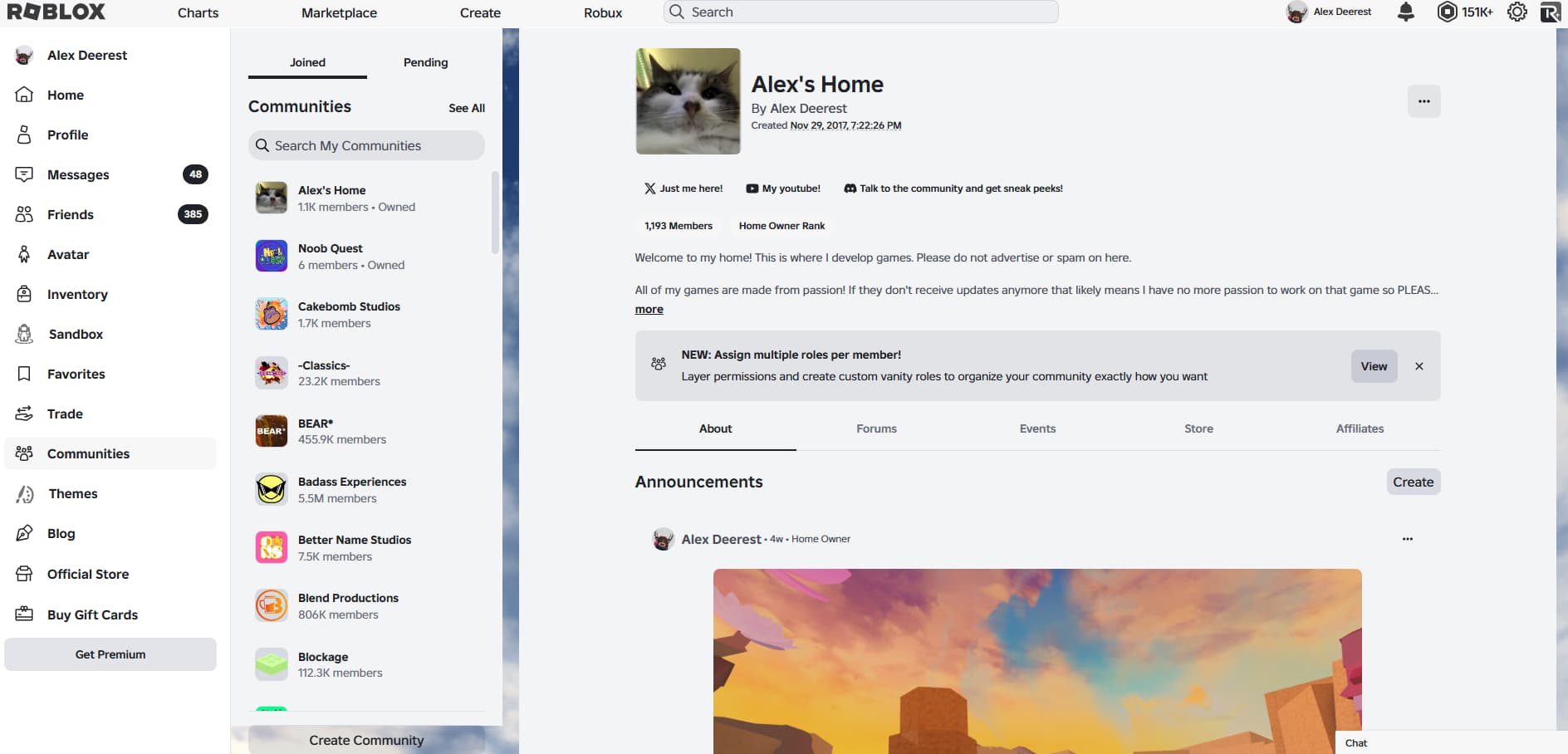Click the Inventory icon in sidebar
The image size is (1568, 754).
click(24, 294)
